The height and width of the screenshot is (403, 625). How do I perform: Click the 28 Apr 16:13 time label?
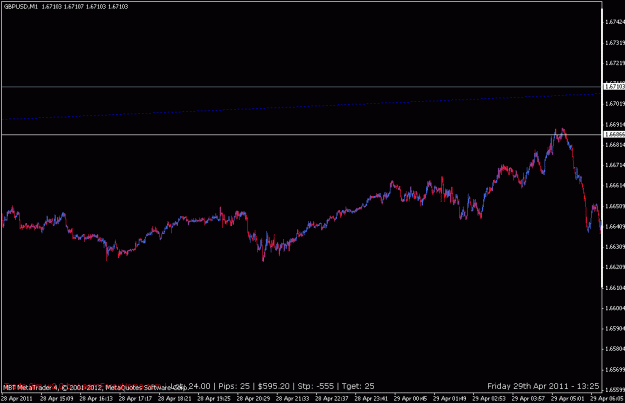[x=96, y=398]
